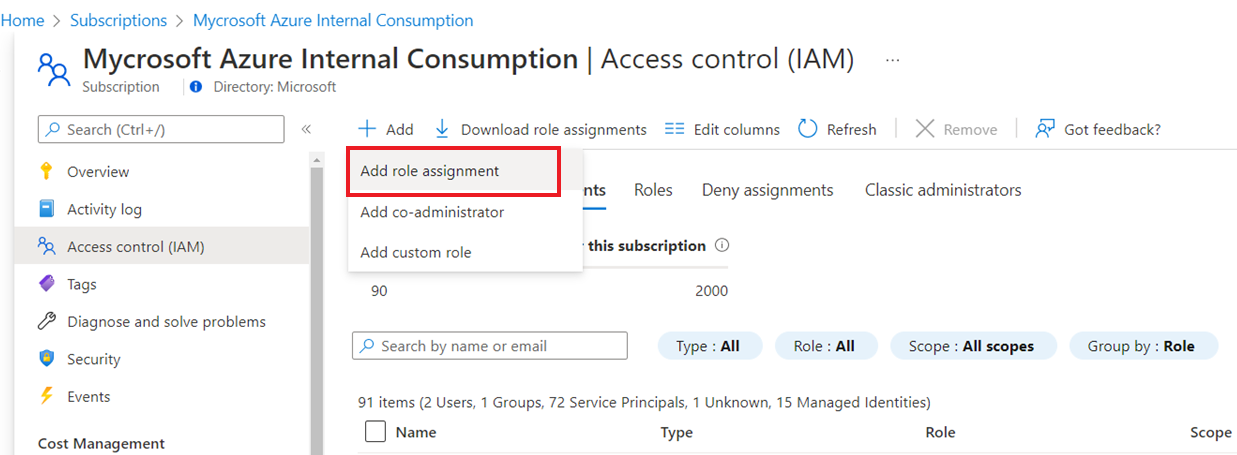Click the Got feedback person icon
The width and height of the screenshot is (1237, 455).
[x=1045, y=129]
